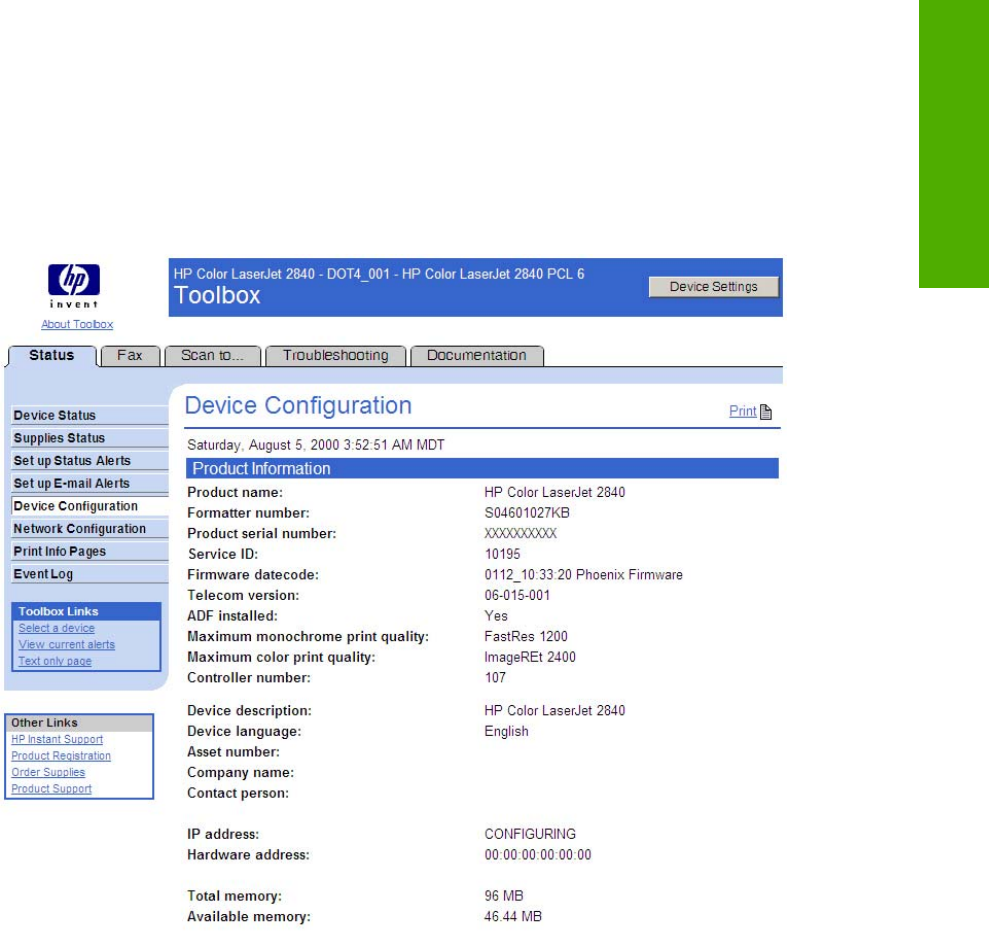Open the Troubleshooting tab
Screen dimensions: 989x947
tap(336, 356)
